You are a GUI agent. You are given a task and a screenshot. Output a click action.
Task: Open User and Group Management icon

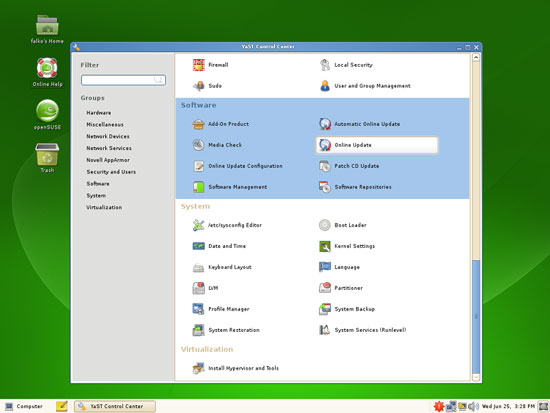point(325,86)
